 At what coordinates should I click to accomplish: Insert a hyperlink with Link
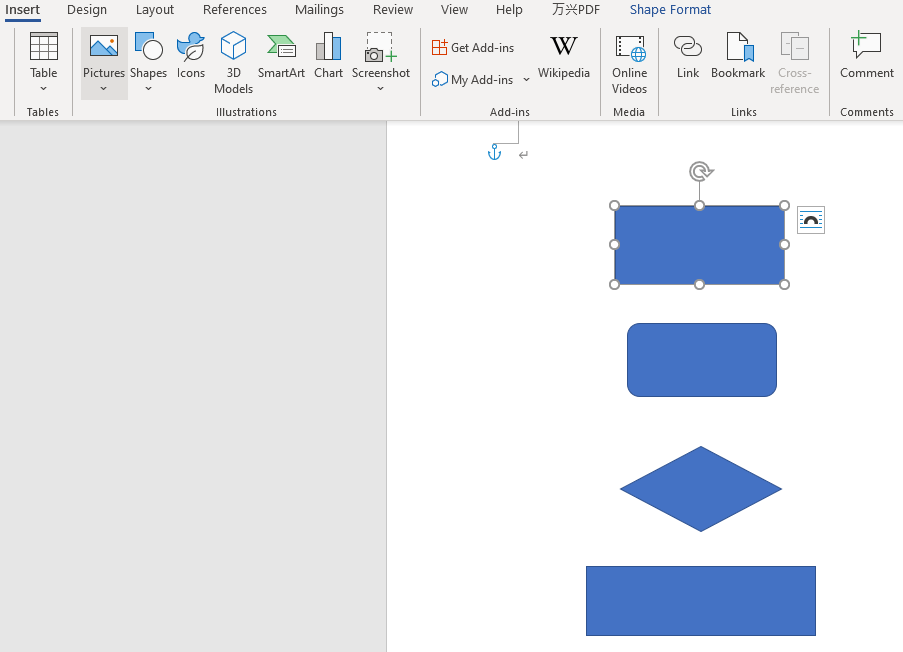pos(687,58)
